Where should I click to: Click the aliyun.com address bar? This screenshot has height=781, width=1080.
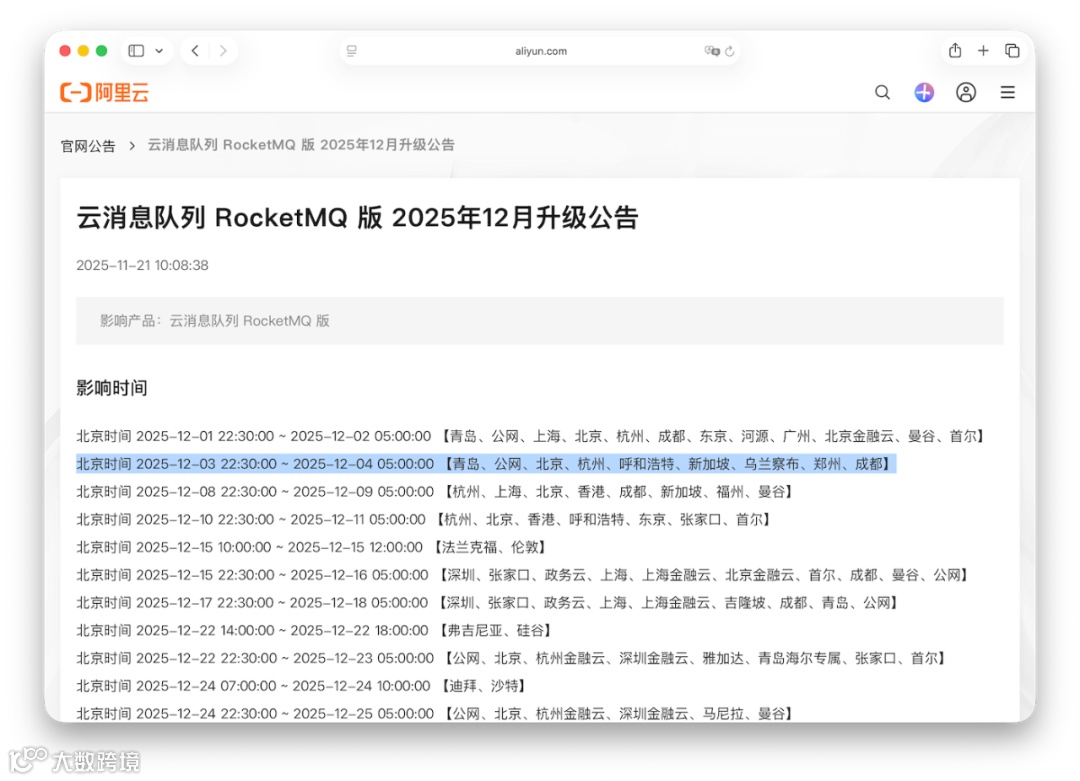coord(541,51)
